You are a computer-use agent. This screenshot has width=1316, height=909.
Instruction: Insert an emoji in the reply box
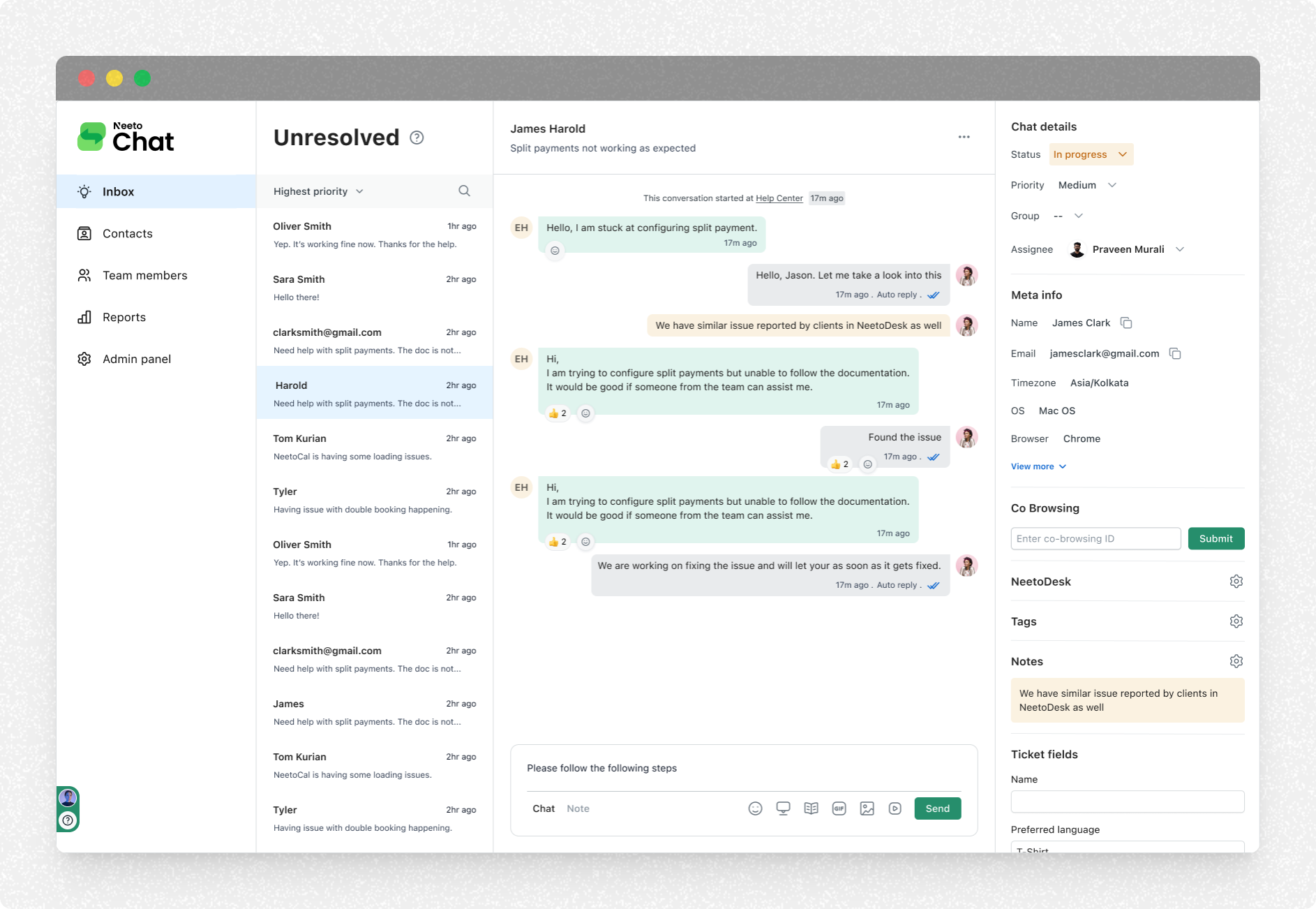coord(755,808)
